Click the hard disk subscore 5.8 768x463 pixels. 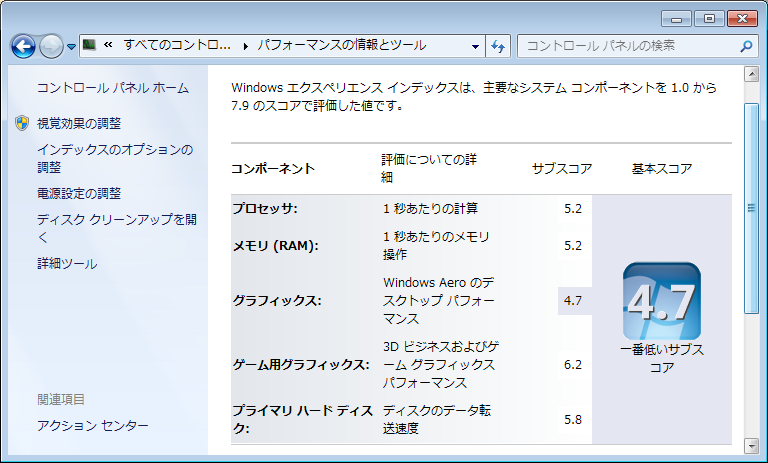tap(573, 420)
